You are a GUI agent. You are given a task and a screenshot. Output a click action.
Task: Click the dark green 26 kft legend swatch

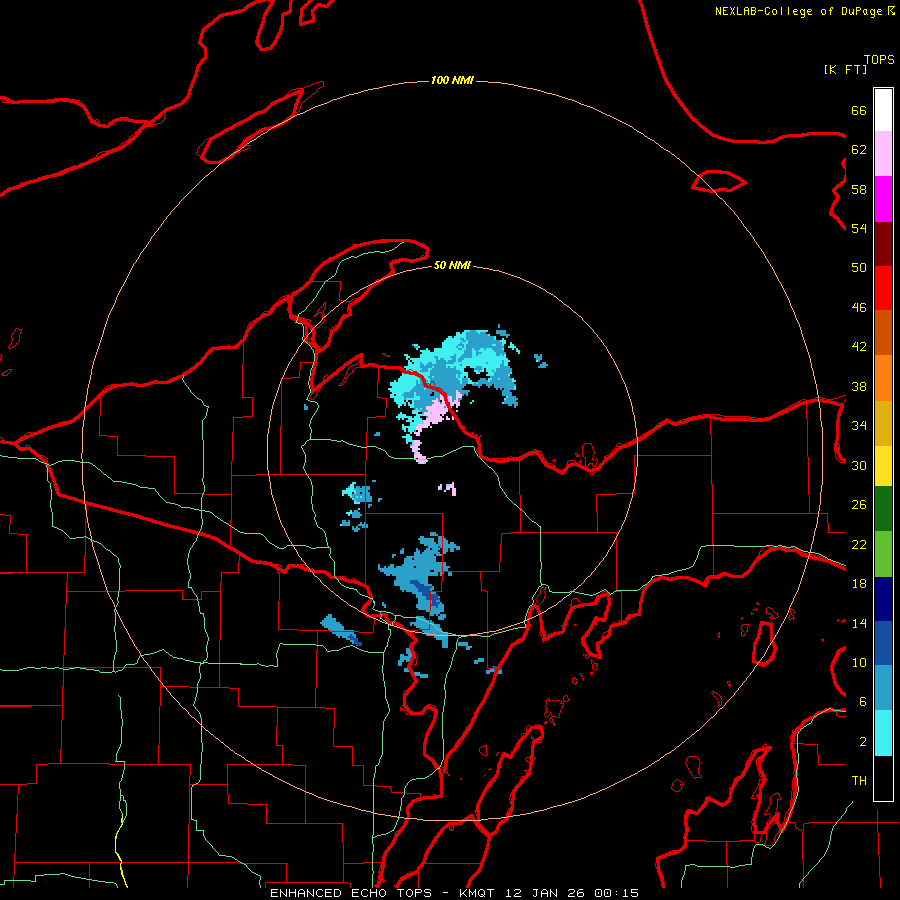[883, 509]
